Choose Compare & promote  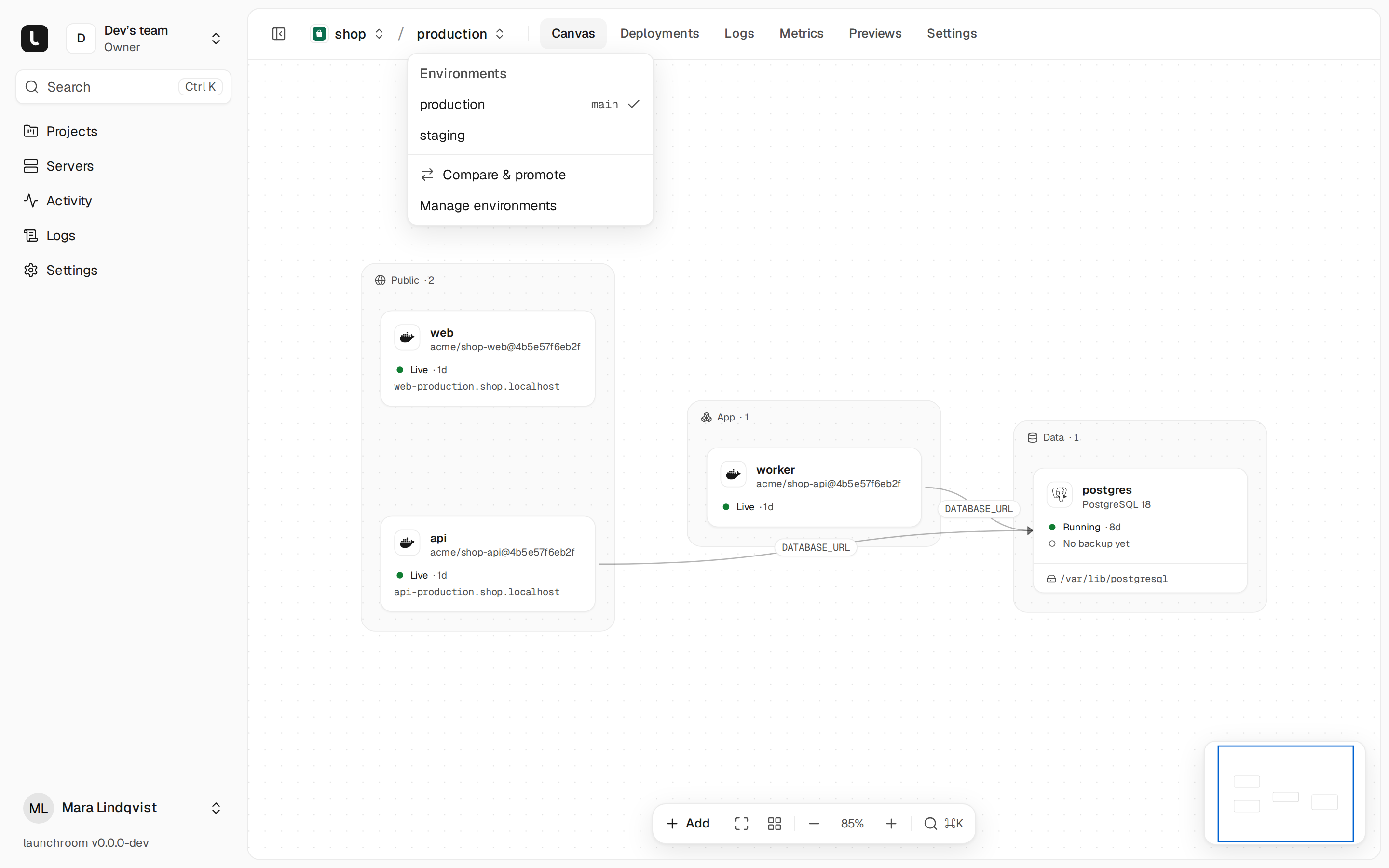click(530, 175)
